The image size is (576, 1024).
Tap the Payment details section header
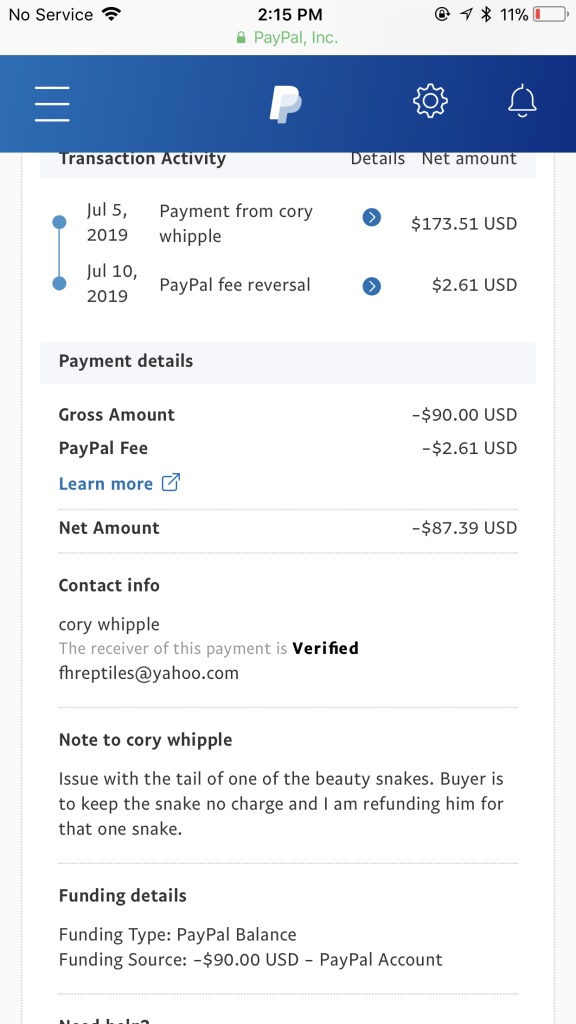tap(288, 362)
